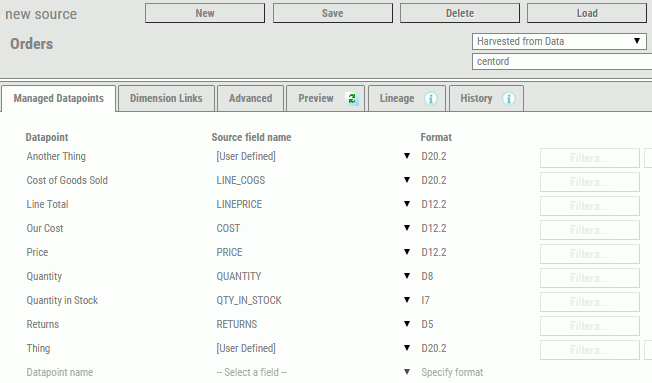
Task: Click the Delete button
Action: pyautogui.click(x=460, y=13)
